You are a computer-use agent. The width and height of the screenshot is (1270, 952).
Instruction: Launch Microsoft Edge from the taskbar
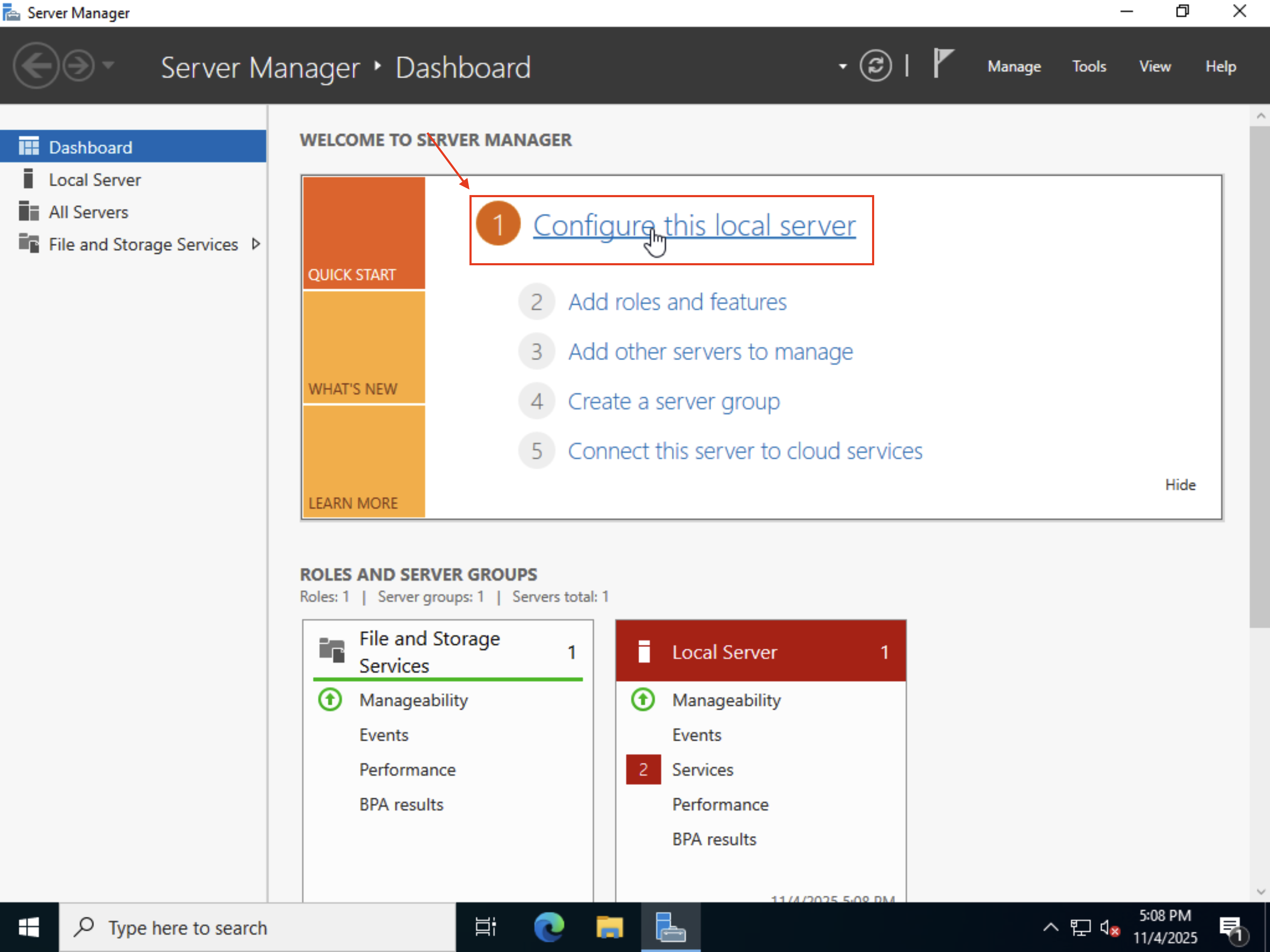pos(549,927)
